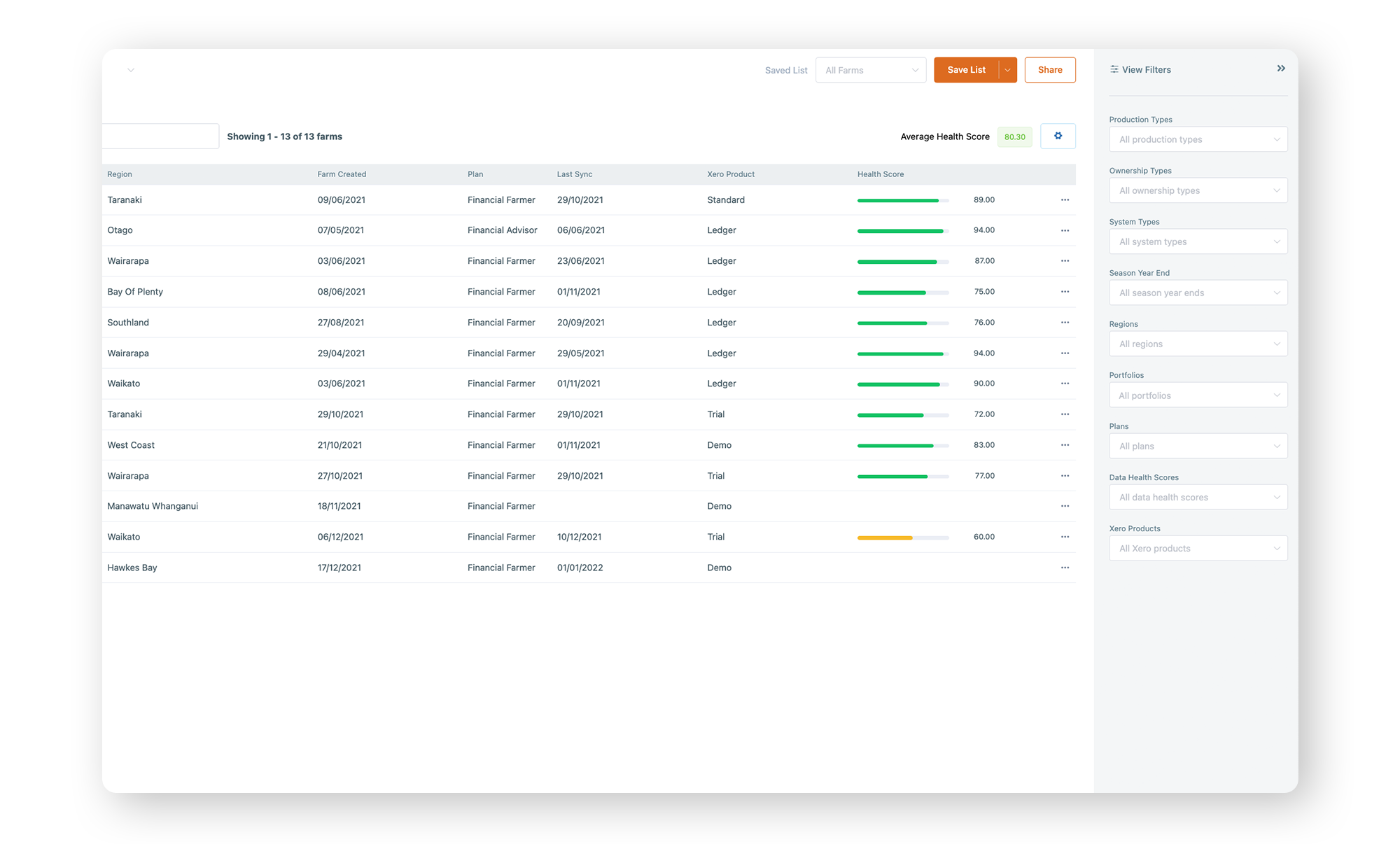Select the Hawkes Bay region cell
The height and width of the screenshot is (844, 1400).
click(x=132, y=568)
